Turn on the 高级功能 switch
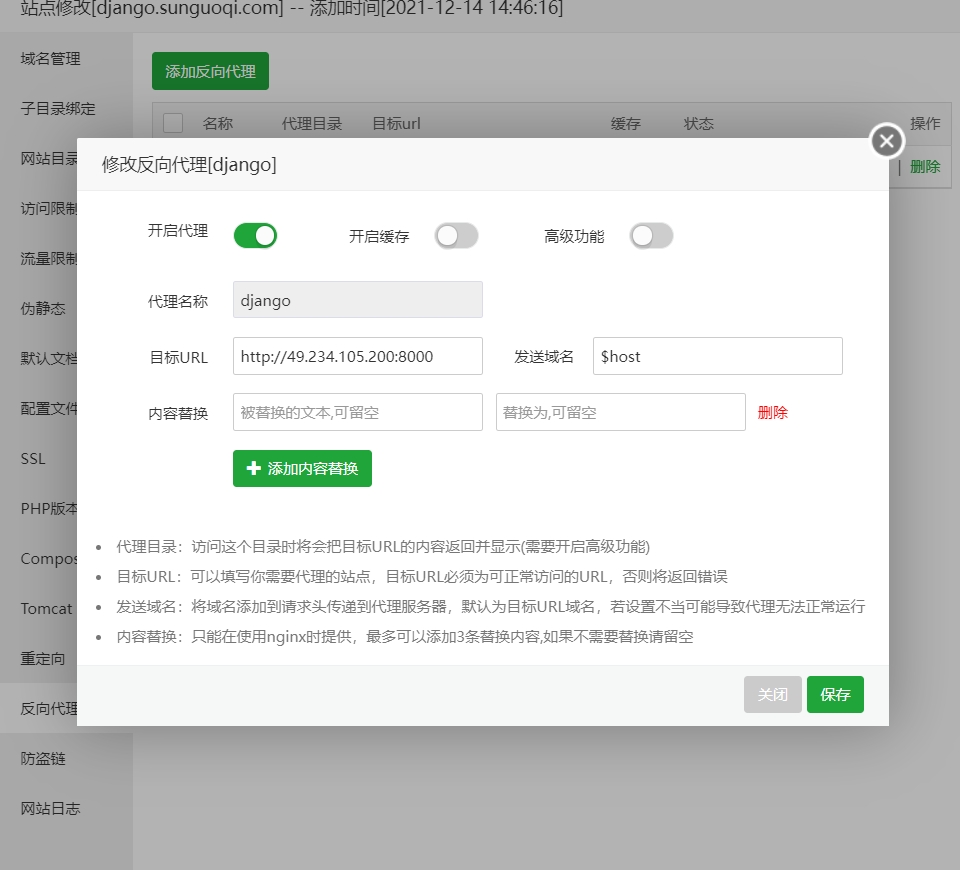The image size is (960, 870). (x=651, y=236)
